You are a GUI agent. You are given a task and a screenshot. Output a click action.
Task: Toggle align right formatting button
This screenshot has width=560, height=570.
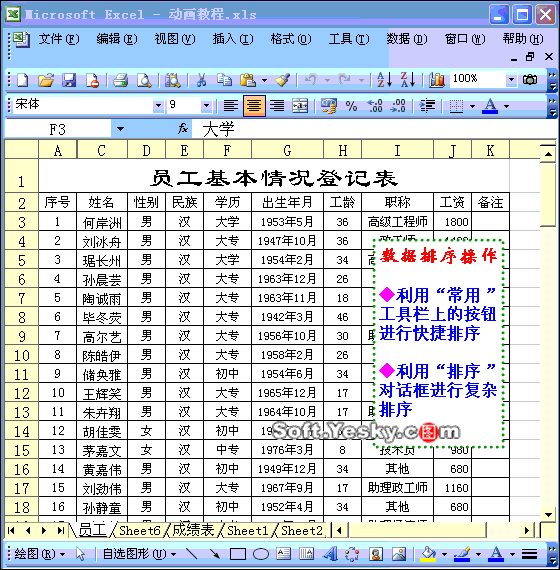pos(277,106)
